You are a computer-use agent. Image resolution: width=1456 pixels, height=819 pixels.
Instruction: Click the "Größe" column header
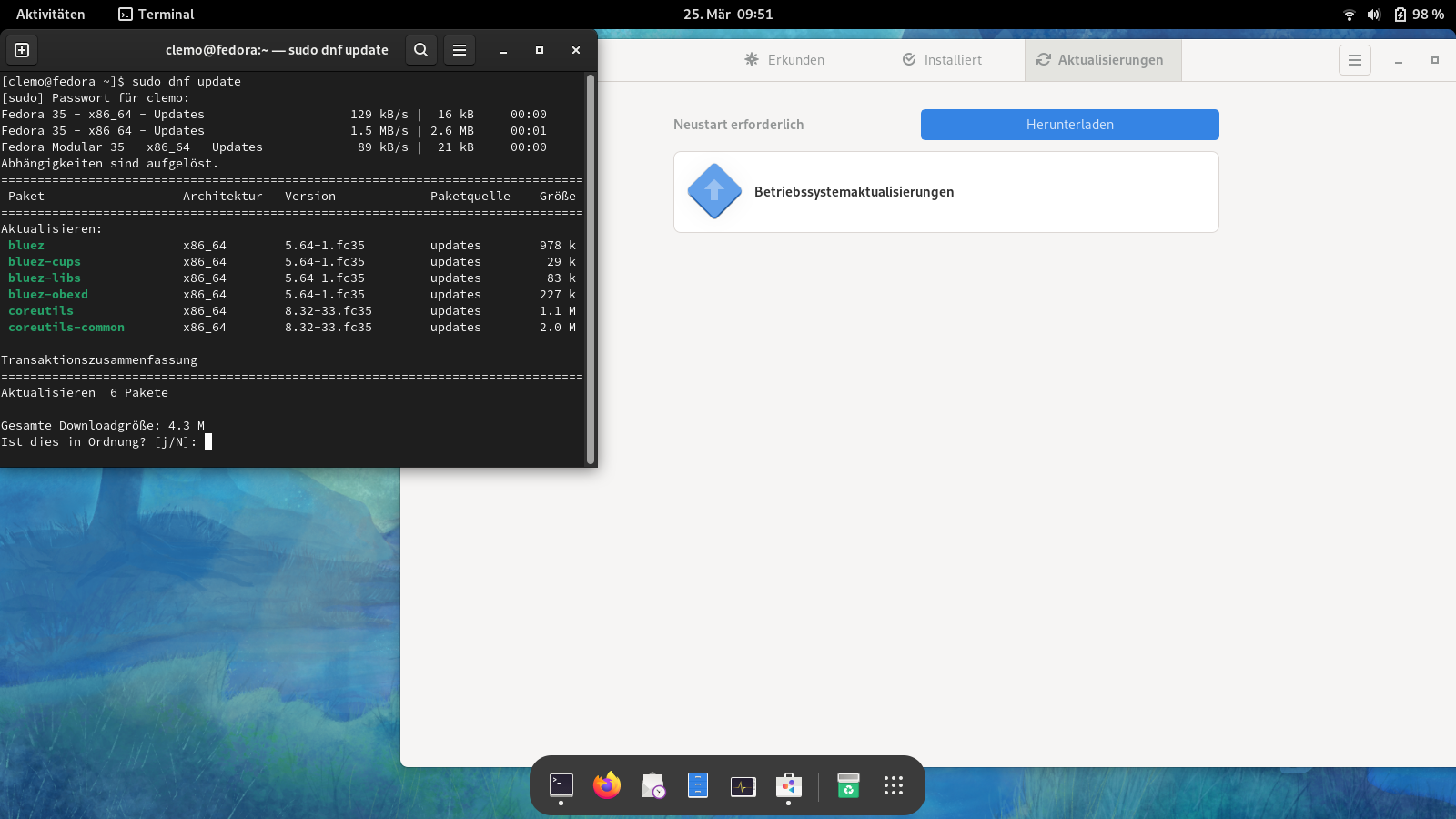pyautogui.click(x=558, y=197)
